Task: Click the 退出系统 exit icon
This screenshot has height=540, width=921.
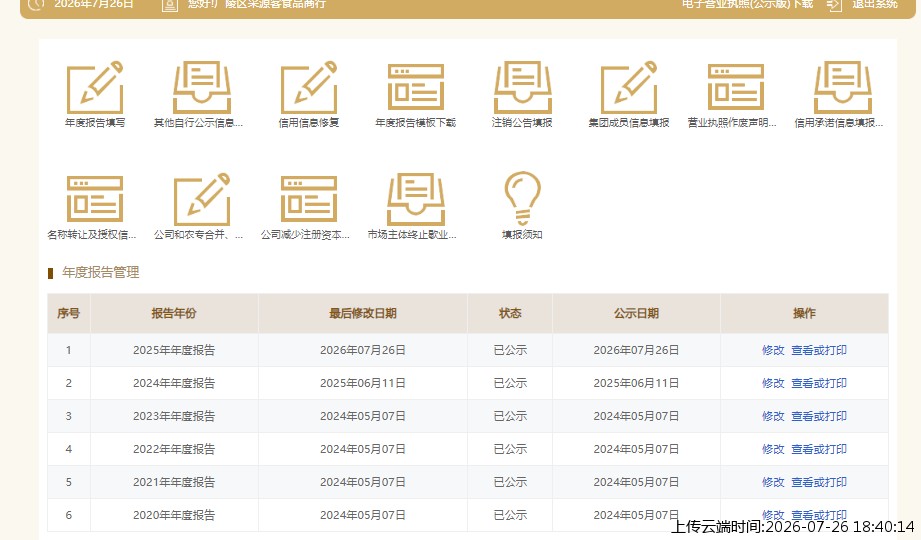Action: point(833,5)
